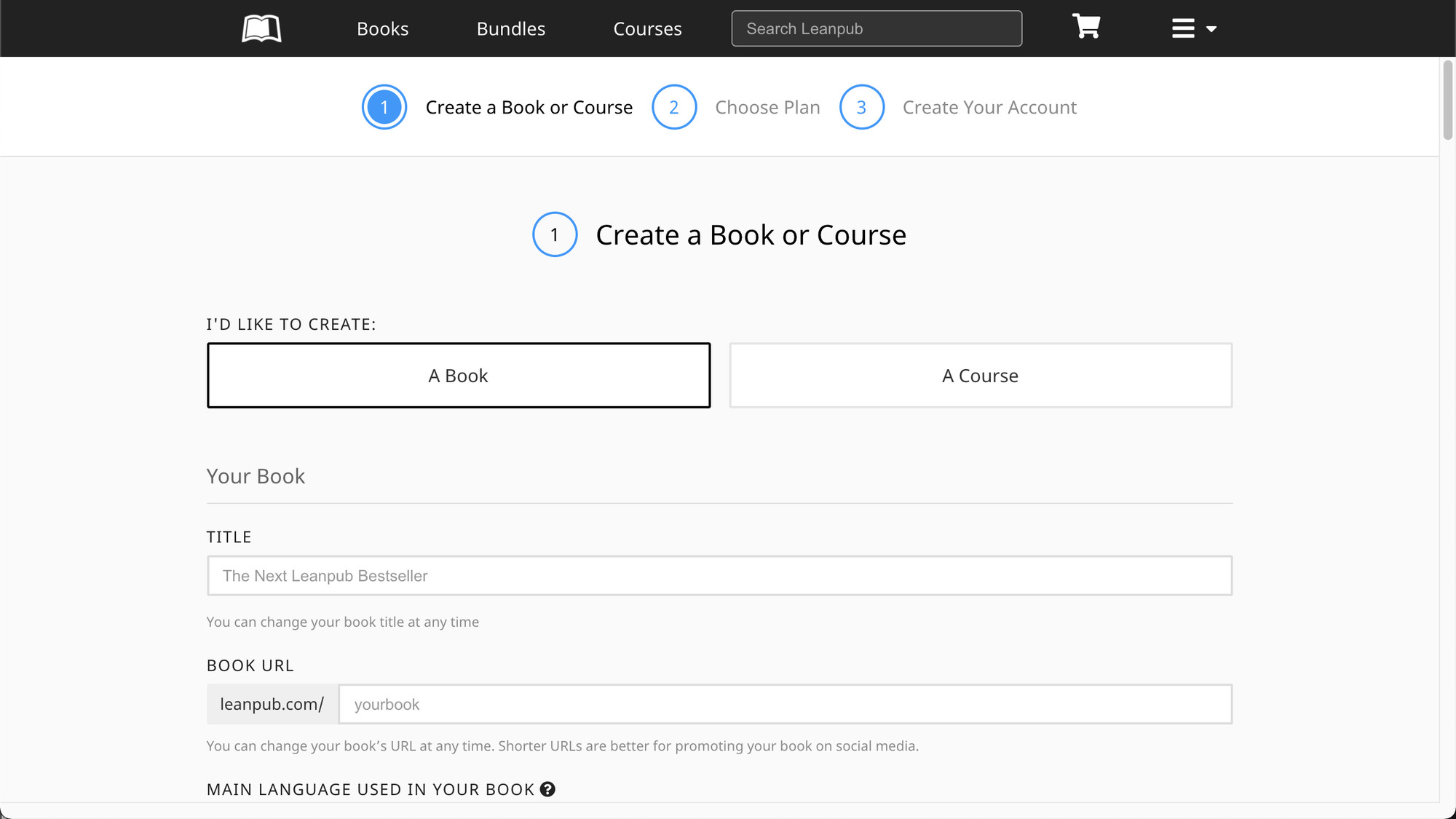Click the Leanpub open book logo
The image size is (1456, 819).
tap(261, 29)
